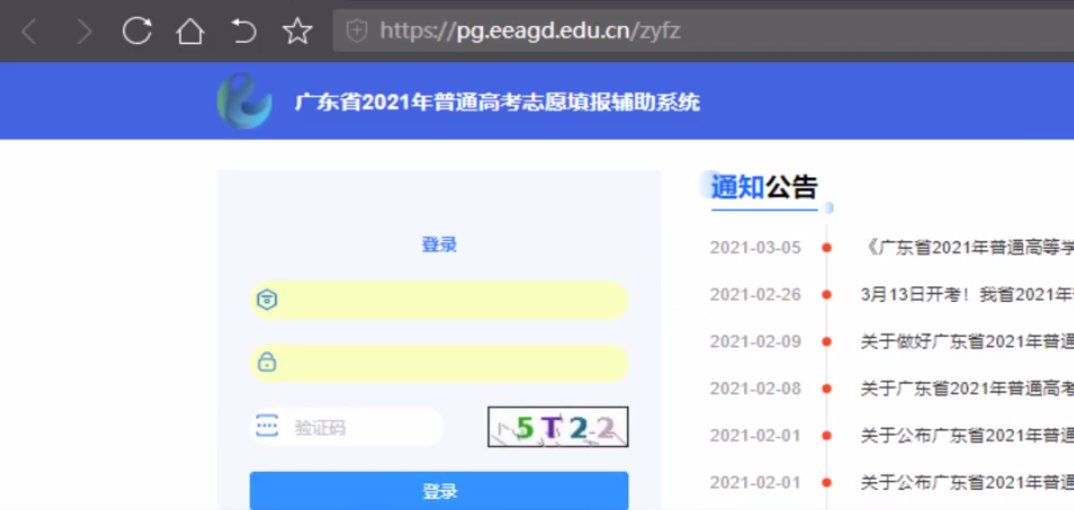Click the 通知公告 section heading

point(764,187)
